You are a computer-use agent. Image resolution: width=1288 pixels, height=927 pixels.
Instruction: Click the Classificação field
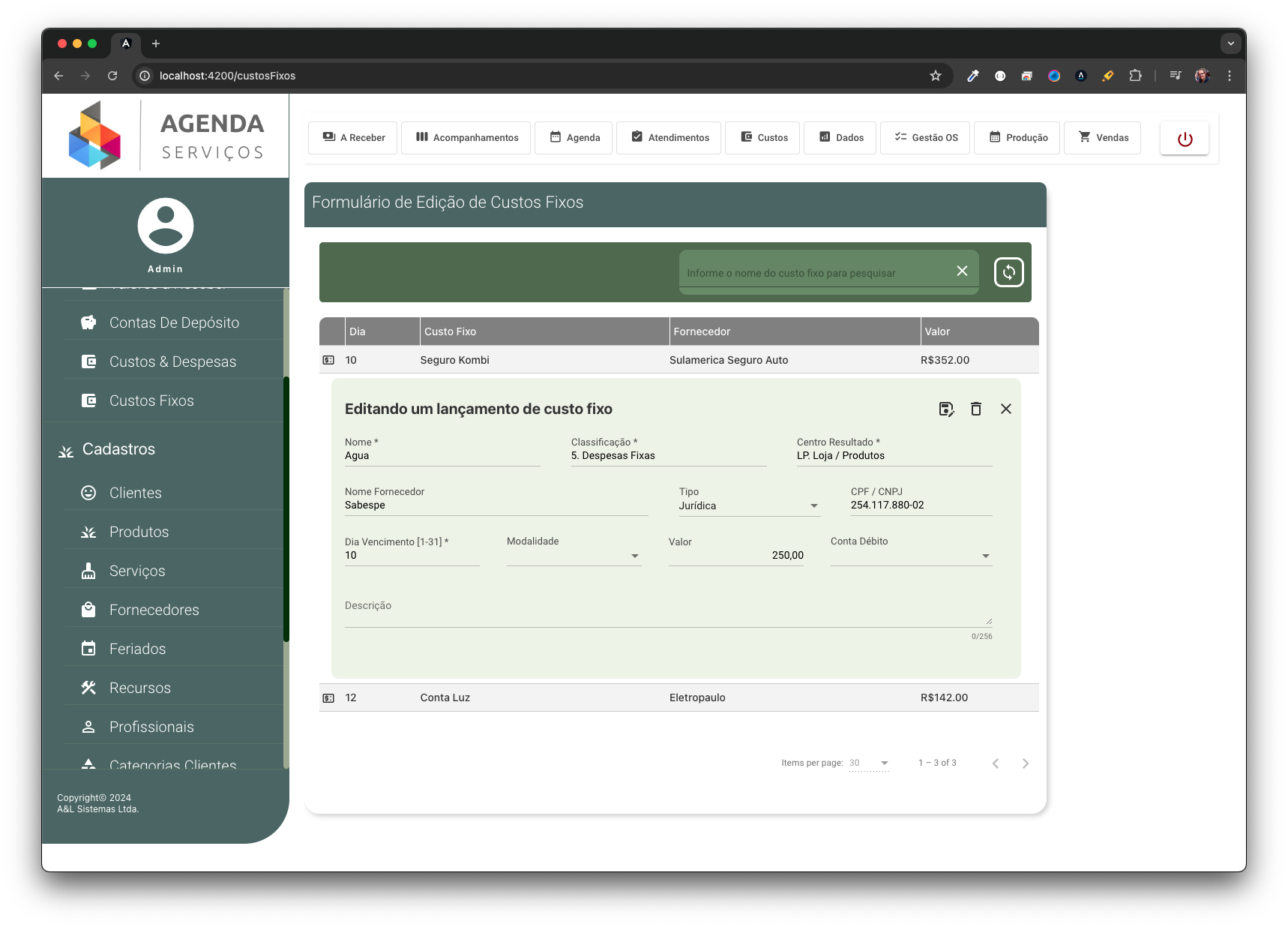[x=669, y=455]
